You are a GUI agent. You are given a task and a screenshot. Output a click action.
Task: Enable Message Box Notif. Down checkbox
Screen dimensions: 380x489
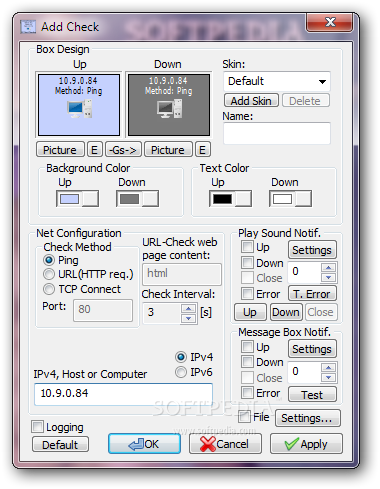pos(247,361)
